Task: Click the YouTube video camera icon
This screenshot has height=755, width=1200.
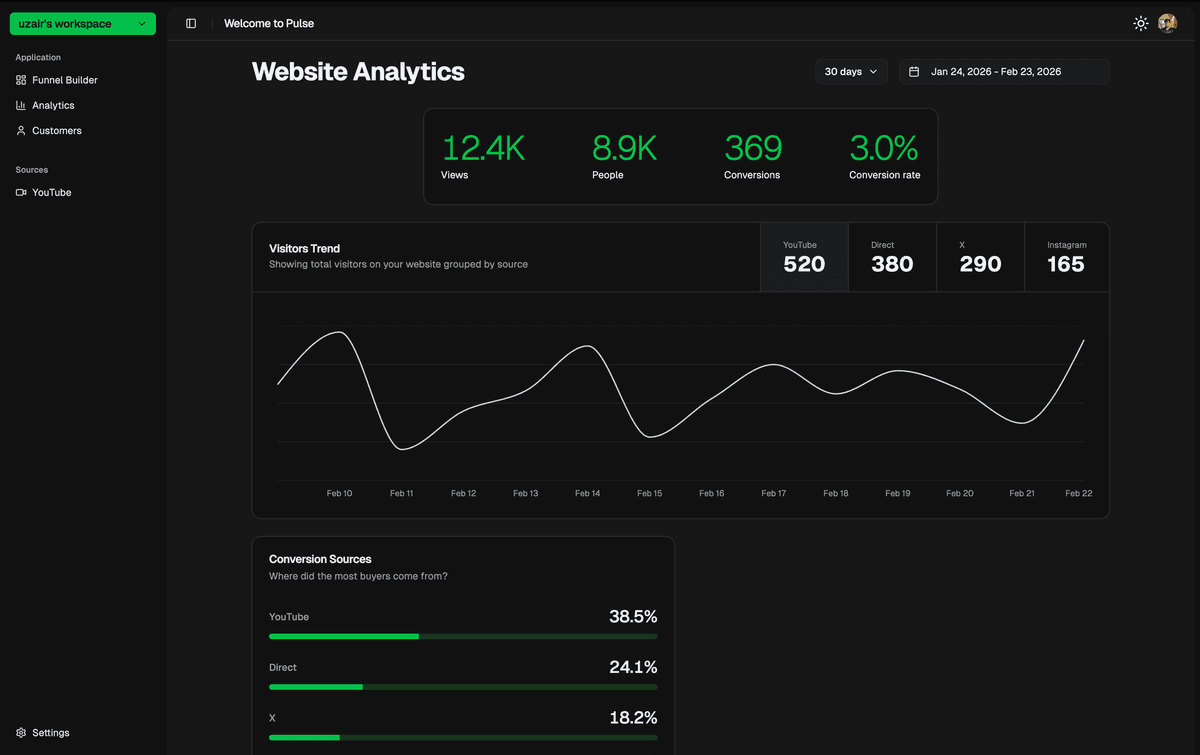Action: pyautogui.click(x=21, y=193)
